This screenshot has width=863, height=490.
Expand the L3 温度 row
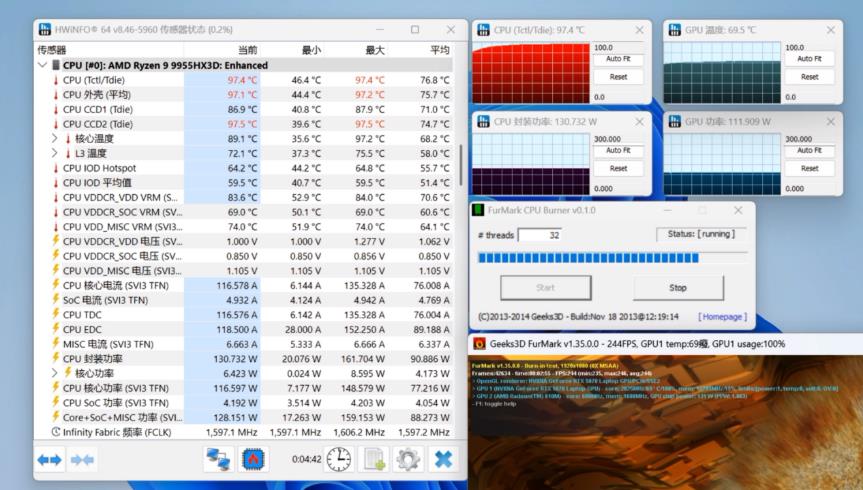click(54, 153)
